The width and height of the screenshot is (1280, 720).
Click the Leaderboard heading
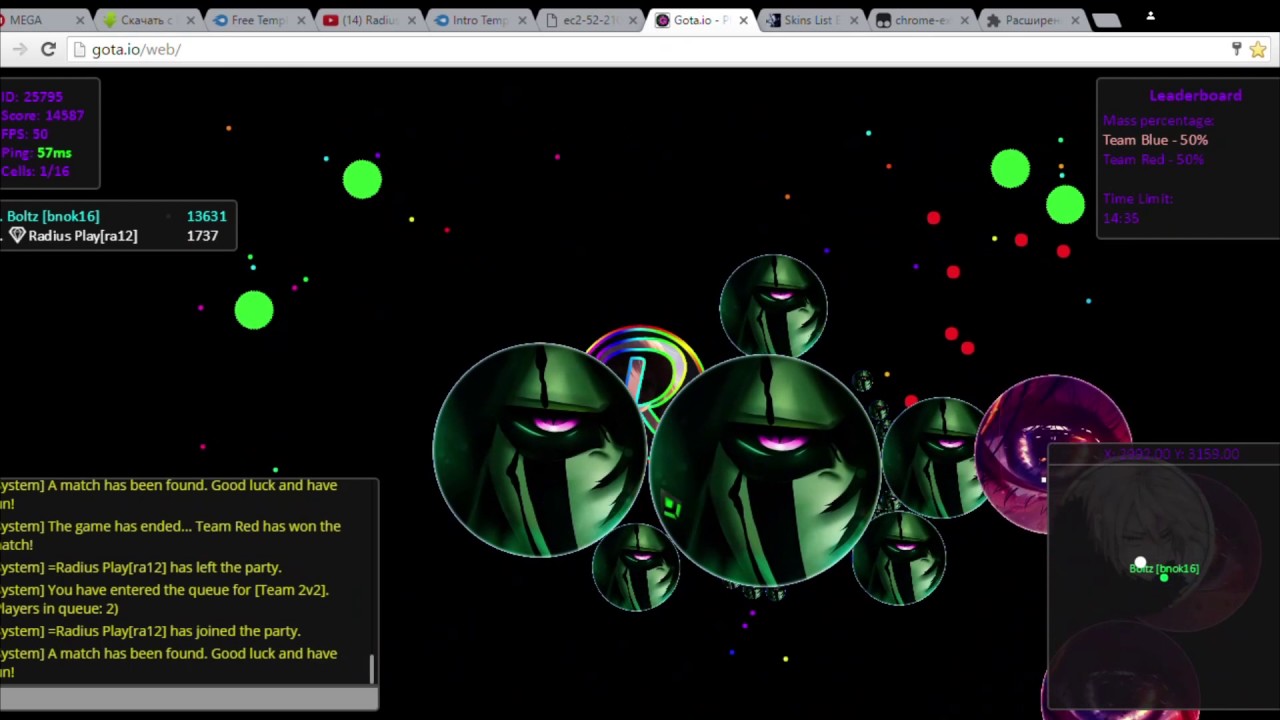coord(1195,95)
